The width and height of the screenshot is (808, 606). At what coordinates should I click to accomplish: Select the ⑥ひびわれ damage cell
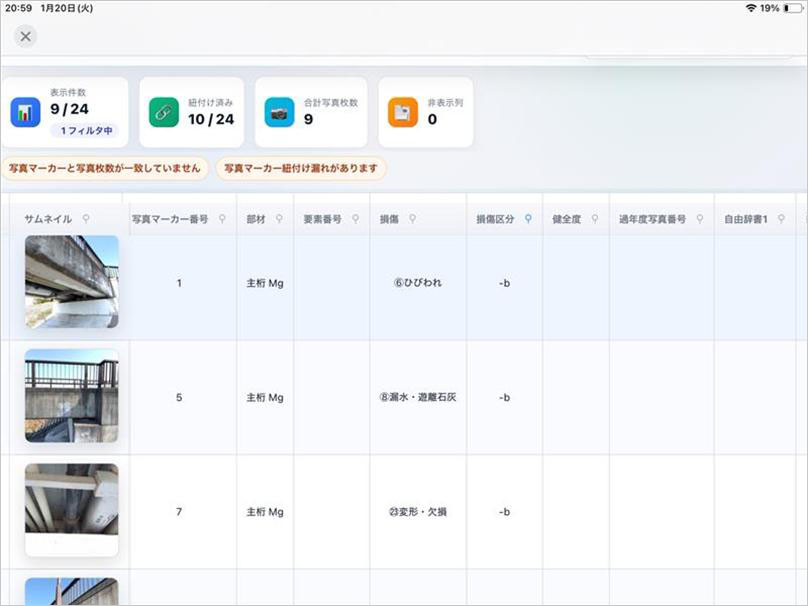click(x=417, y=283)
